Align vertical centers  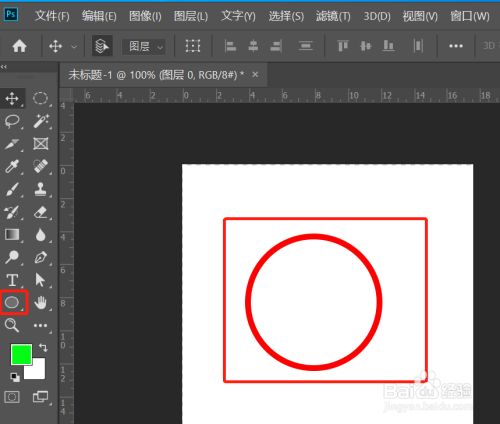366,46
